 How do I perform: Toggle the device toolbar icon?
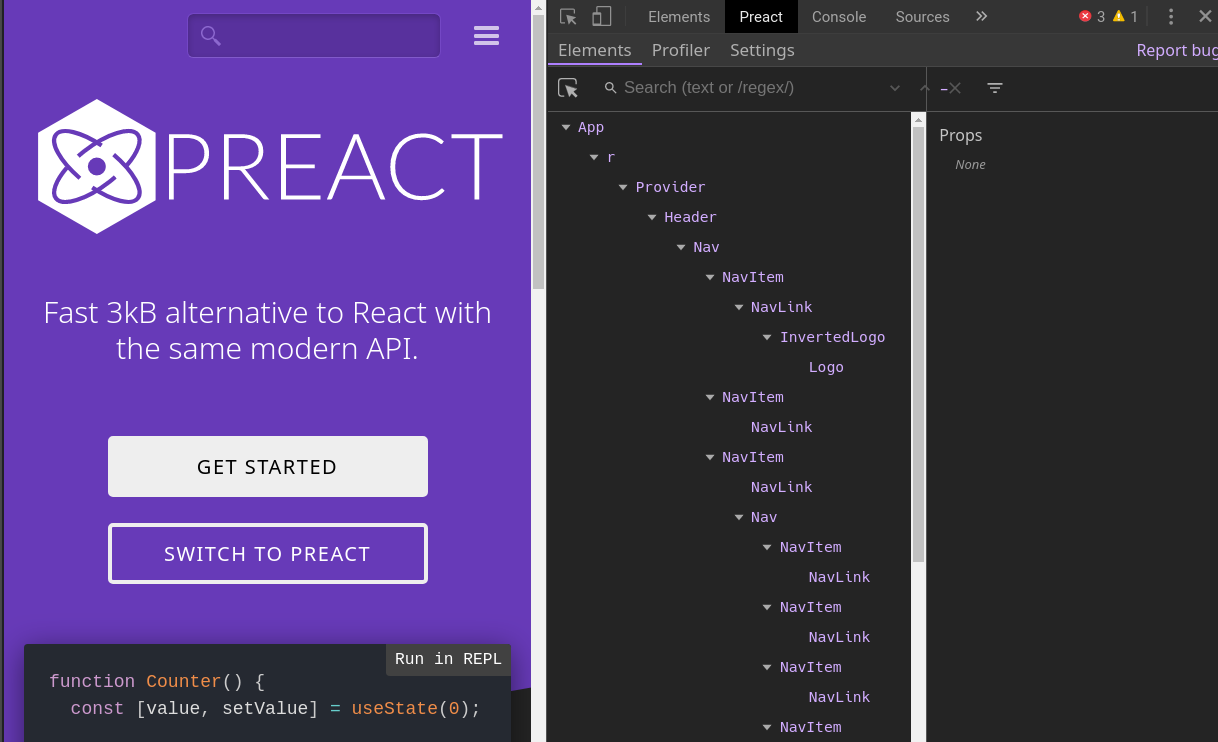(601, 16)
